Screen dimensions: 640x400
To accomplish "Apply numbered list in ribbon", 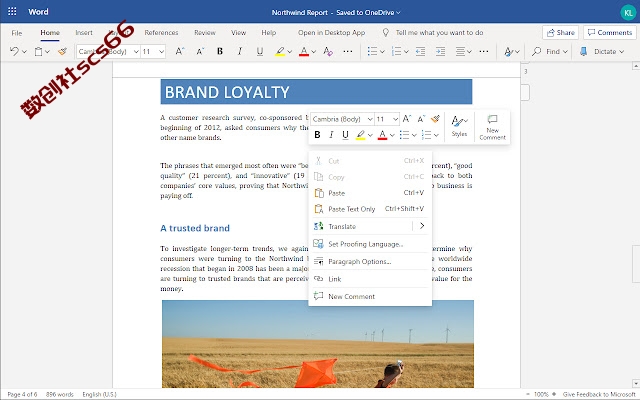I will coord(396,51).
